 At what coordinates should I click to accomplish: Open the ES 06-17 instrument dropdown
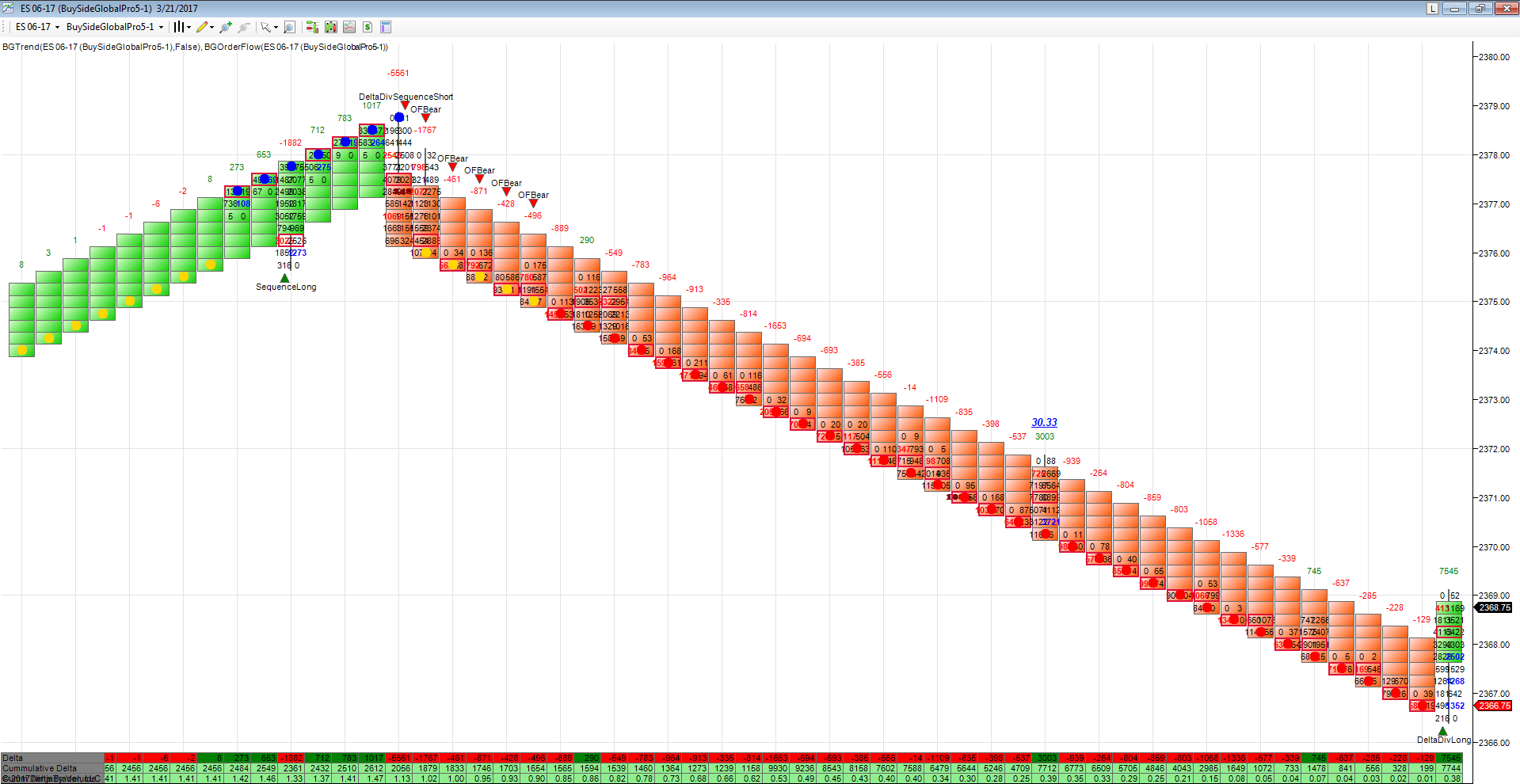pos(37,27)
